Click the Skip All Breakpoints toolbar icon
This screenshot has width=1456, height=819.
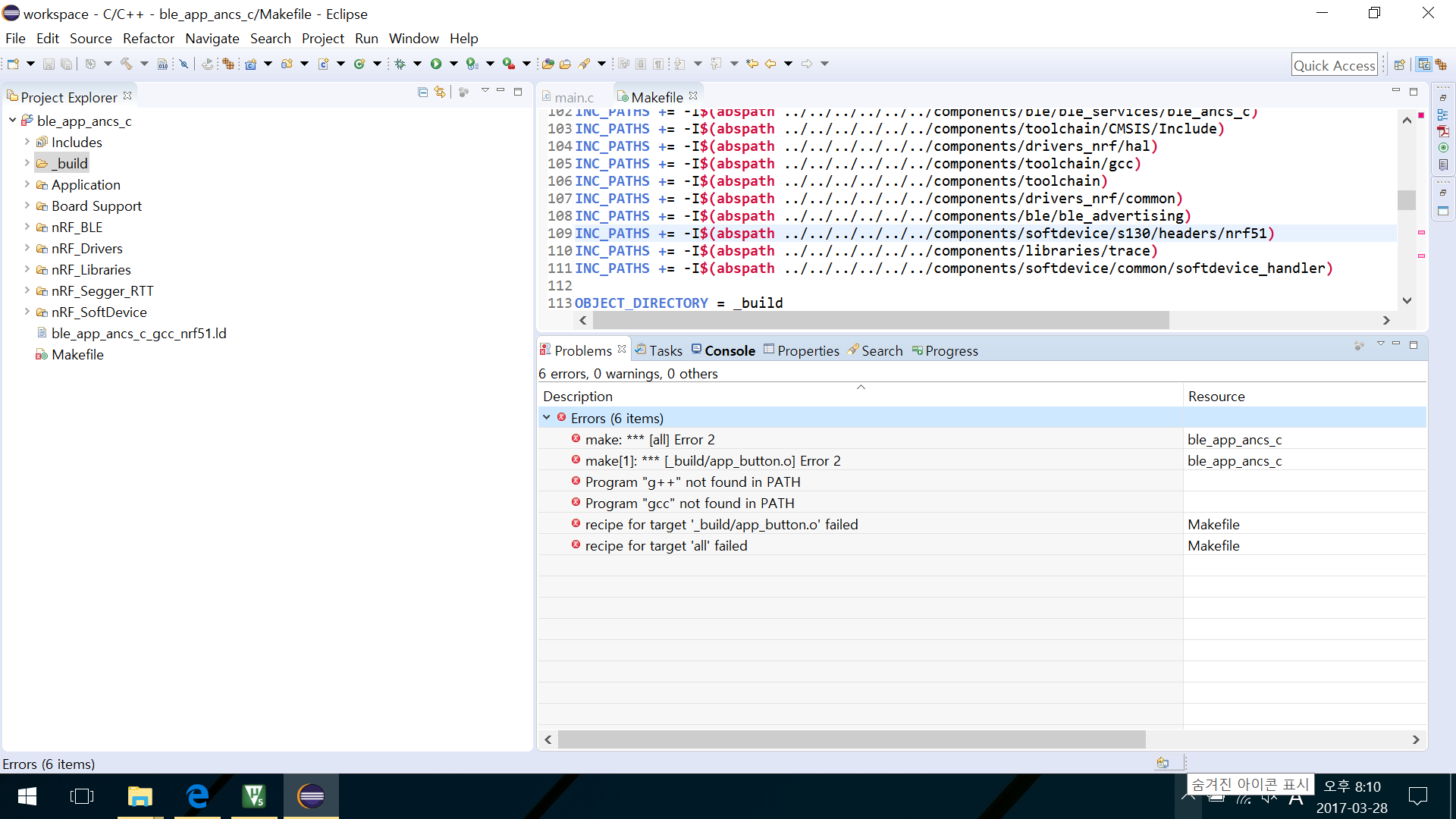click(184, 64)
